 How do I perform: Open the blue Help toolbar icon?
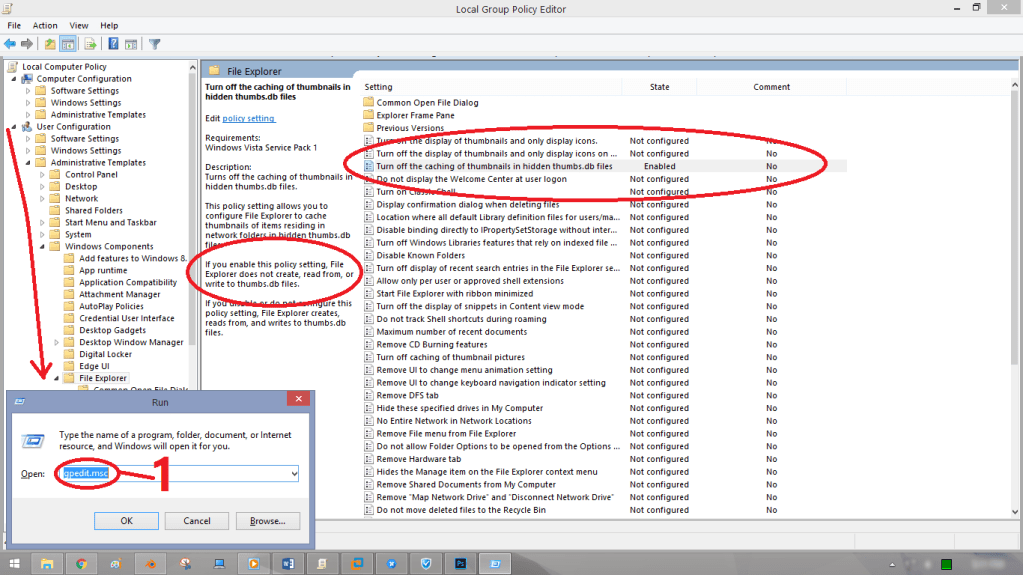[x=114, y=43]
